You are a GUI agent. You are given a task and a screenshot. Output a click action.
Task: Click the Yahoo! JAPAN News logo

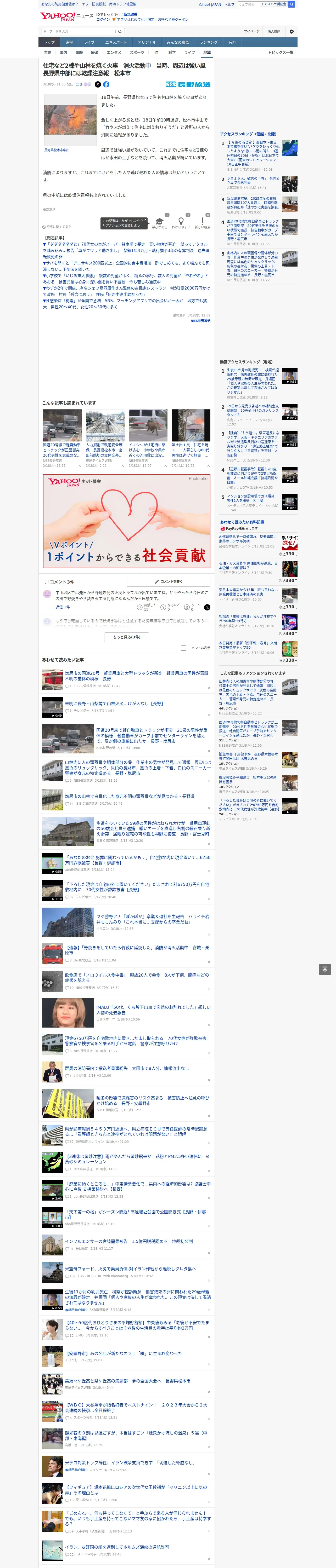[x=66, y=16]
